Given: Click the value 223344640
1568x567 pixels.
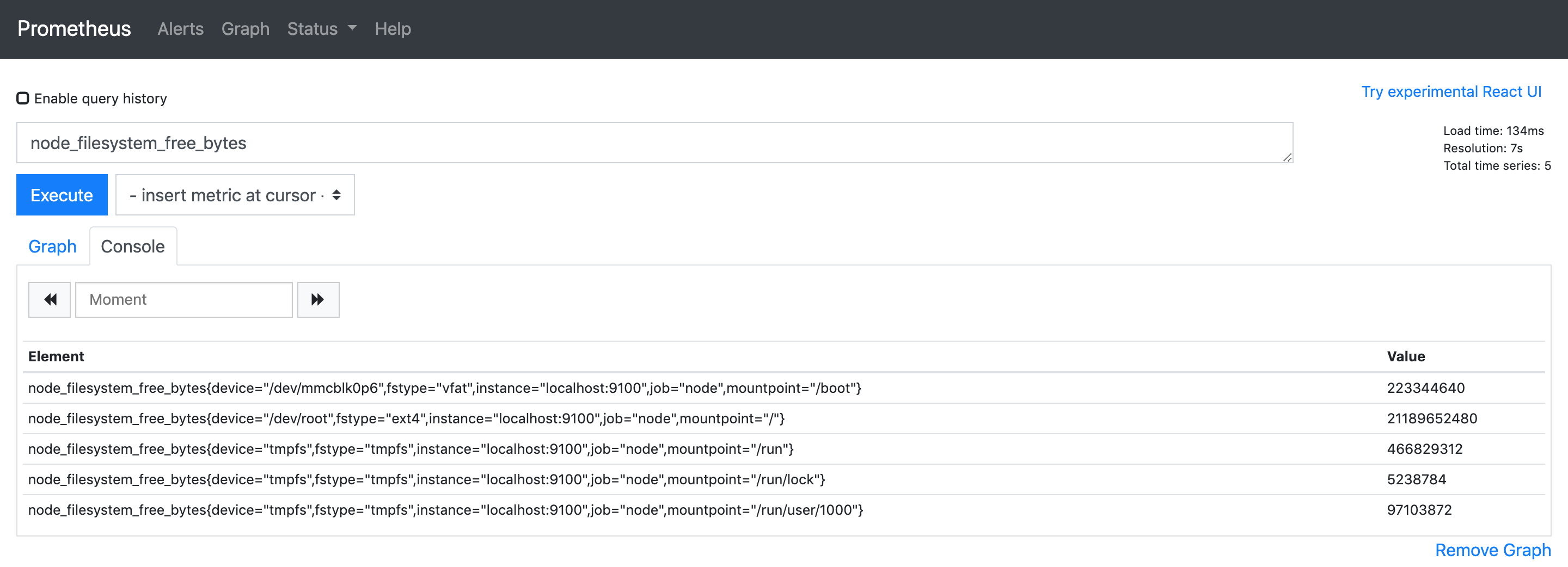Looking at the screenshot, I should [x=1425, y=388].
